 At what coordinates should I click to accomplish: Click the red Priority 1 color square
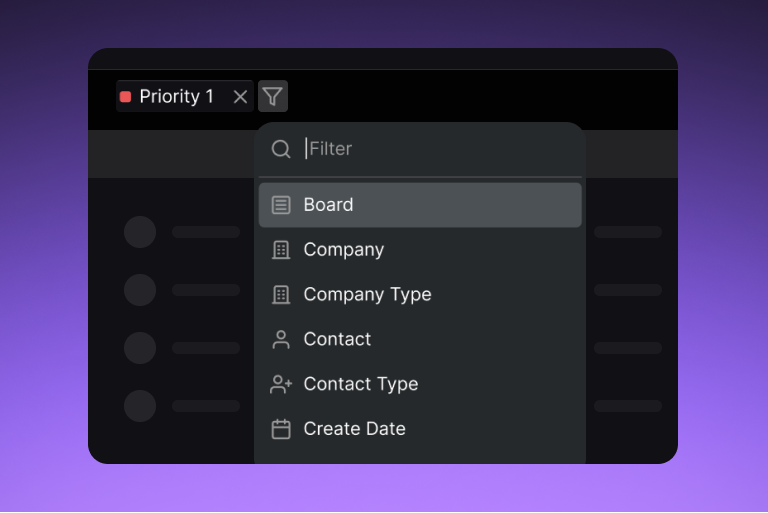(126, 97)
